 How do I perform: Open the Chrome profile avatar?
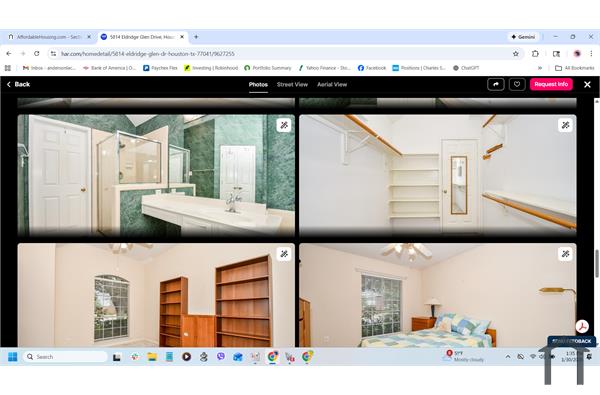577,54
